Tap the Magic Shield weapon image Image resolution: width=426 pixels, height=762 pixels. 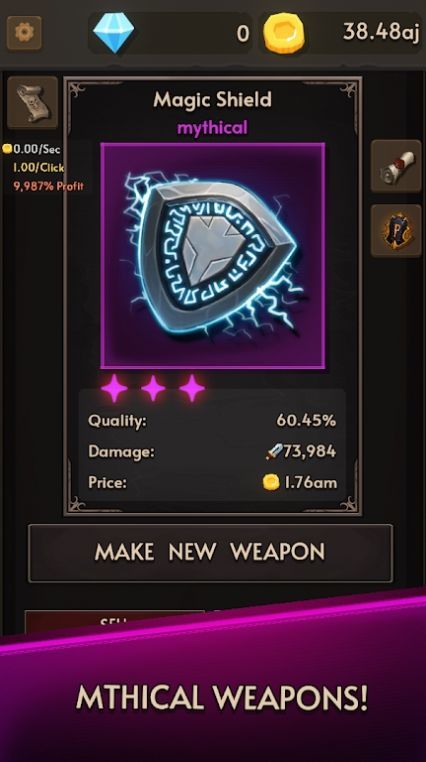click(x=213, y=256)
